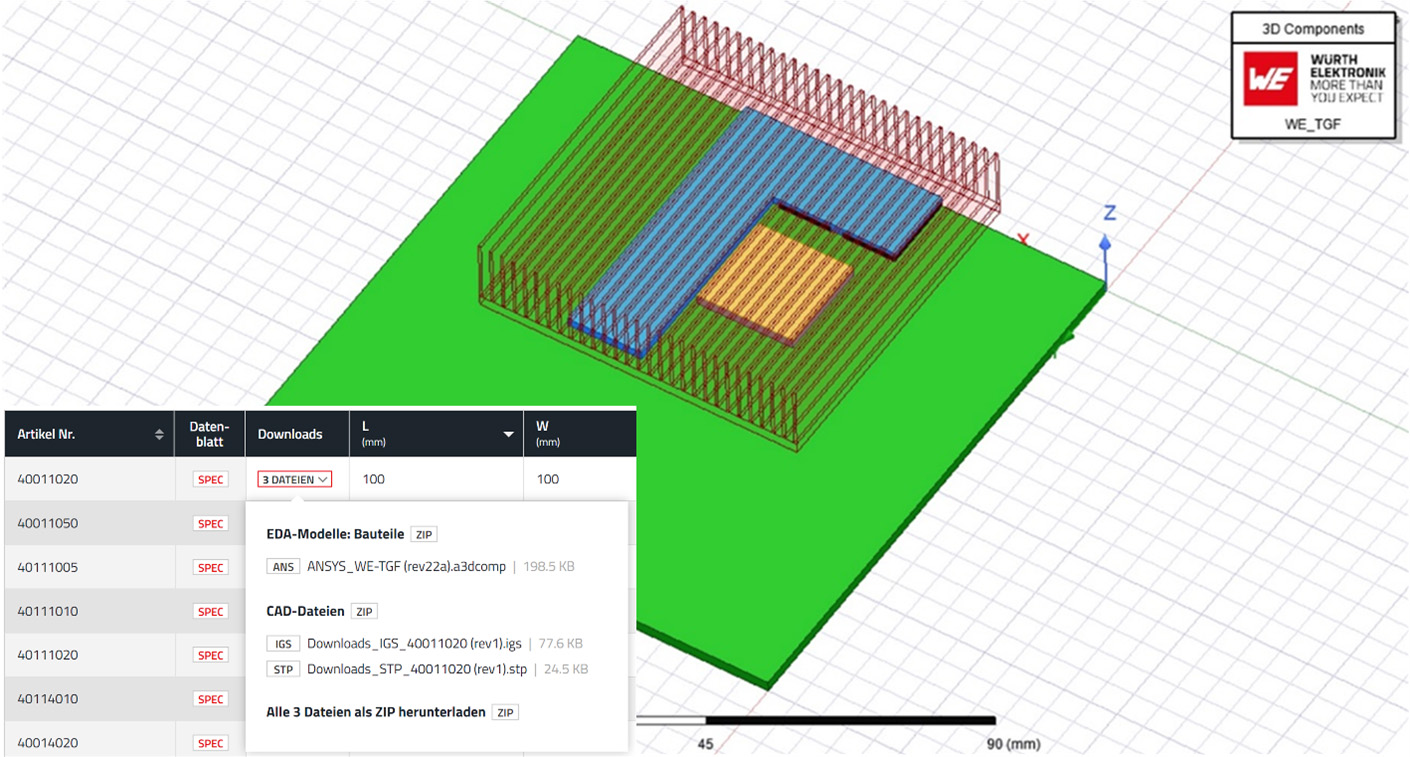This screenshot has height=757, width=1410.
Task: Click the ZIP badge beside EDA-Modelle: Bauteile
Action: 424,533
